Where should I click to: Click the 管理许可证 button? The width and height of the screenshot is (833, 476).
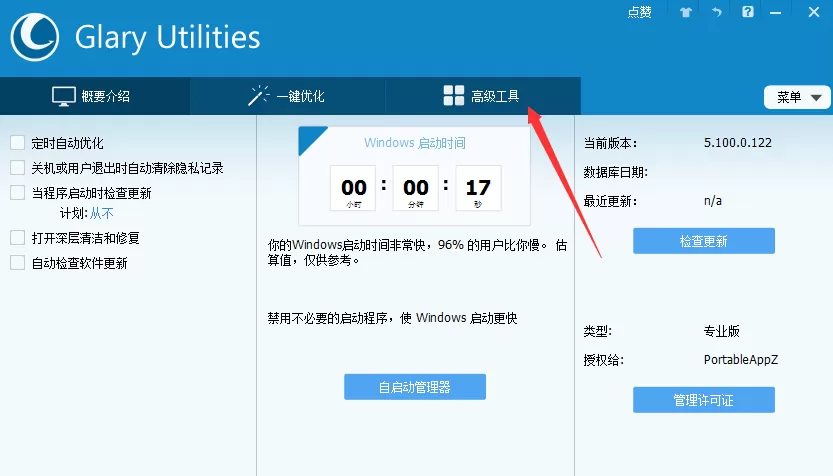704,400
